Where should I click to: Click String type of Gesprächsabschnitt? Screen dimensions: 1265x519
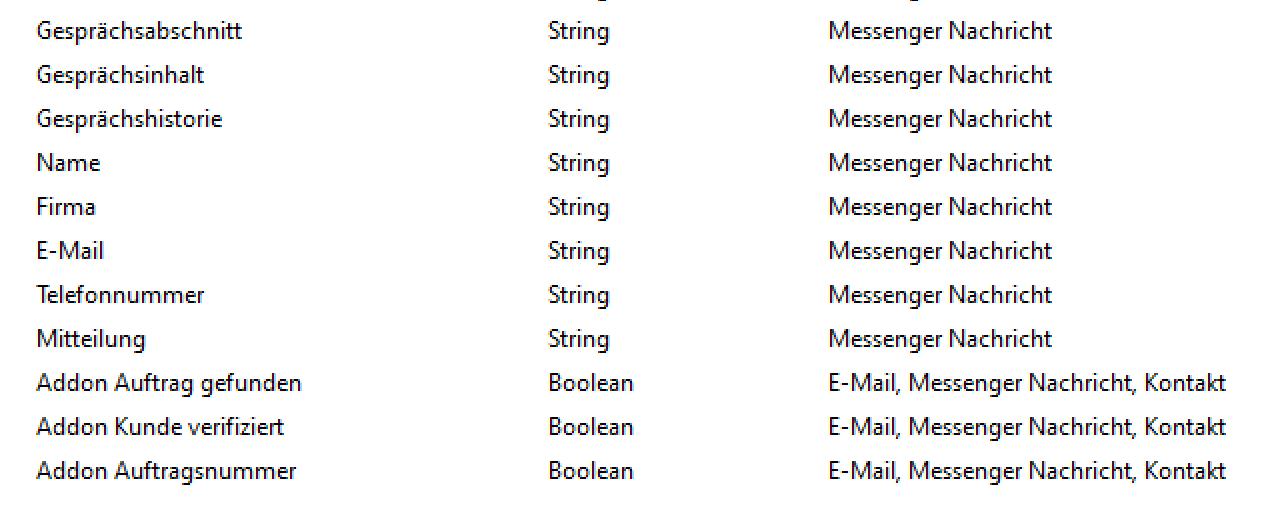(x=578, y=32)
